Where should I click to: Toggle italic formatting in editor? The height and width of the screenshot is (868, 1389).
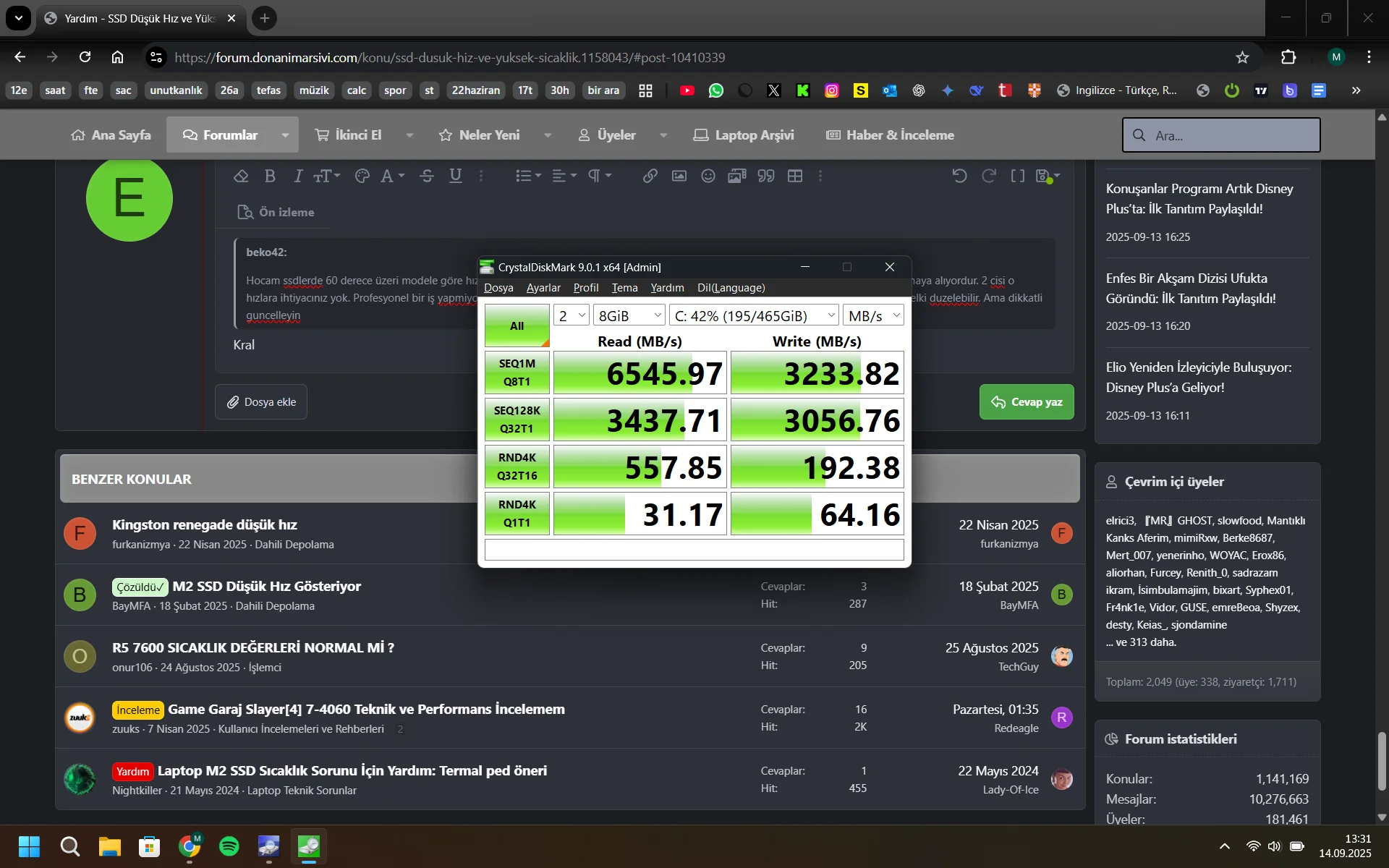(x=297, y=176)
